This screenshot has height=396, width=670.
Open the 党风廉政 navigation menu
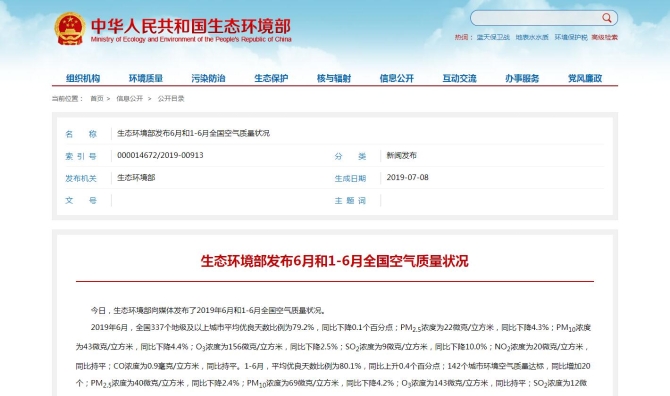click(x=585, y=78)
